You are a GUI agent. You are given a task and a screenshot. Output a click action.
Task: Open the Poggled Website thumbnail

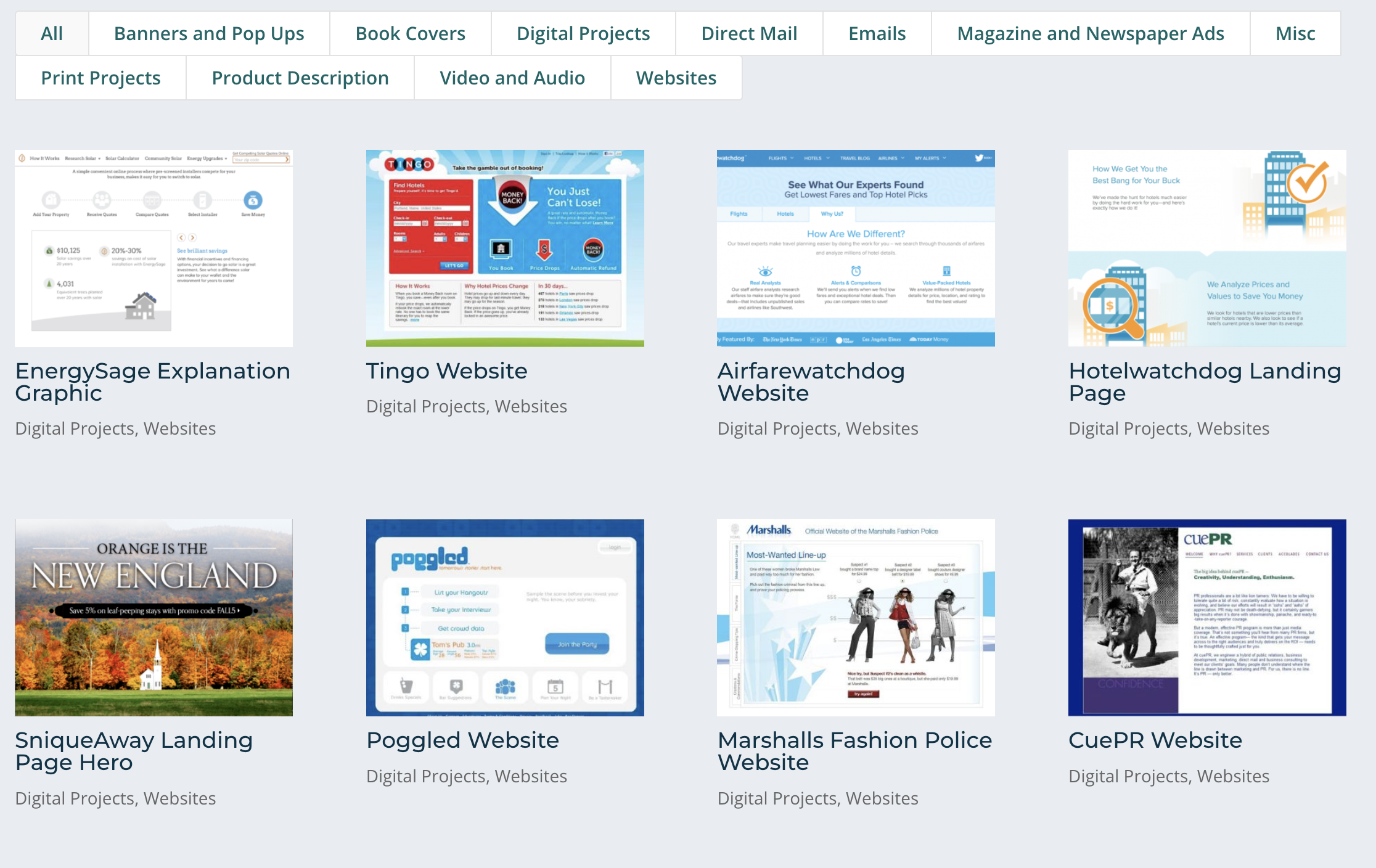click(x=505, y=617)
